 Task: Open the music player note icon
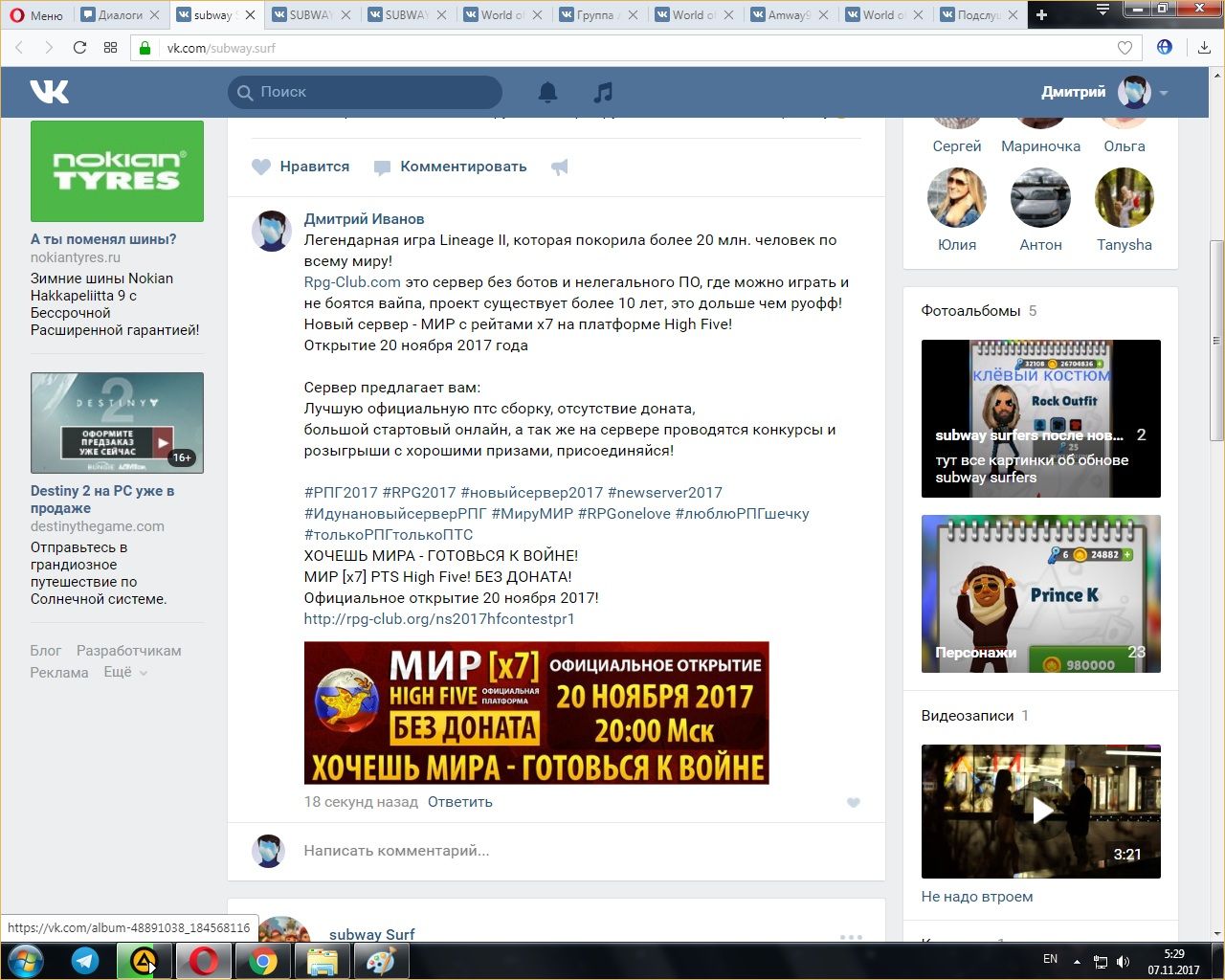[603, 92]
